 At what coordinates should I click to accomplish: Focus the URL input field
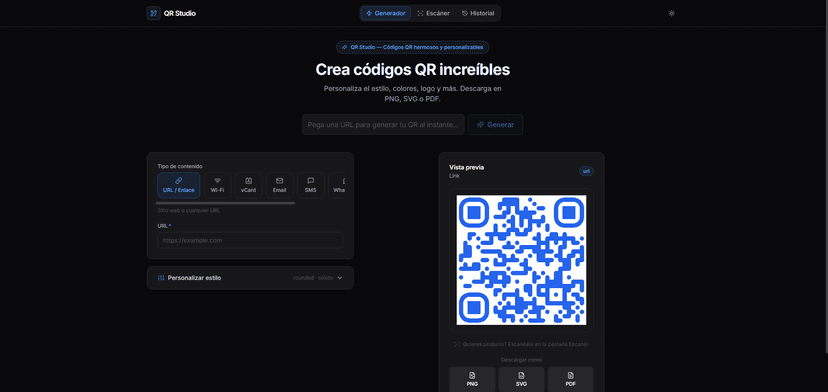250,240
